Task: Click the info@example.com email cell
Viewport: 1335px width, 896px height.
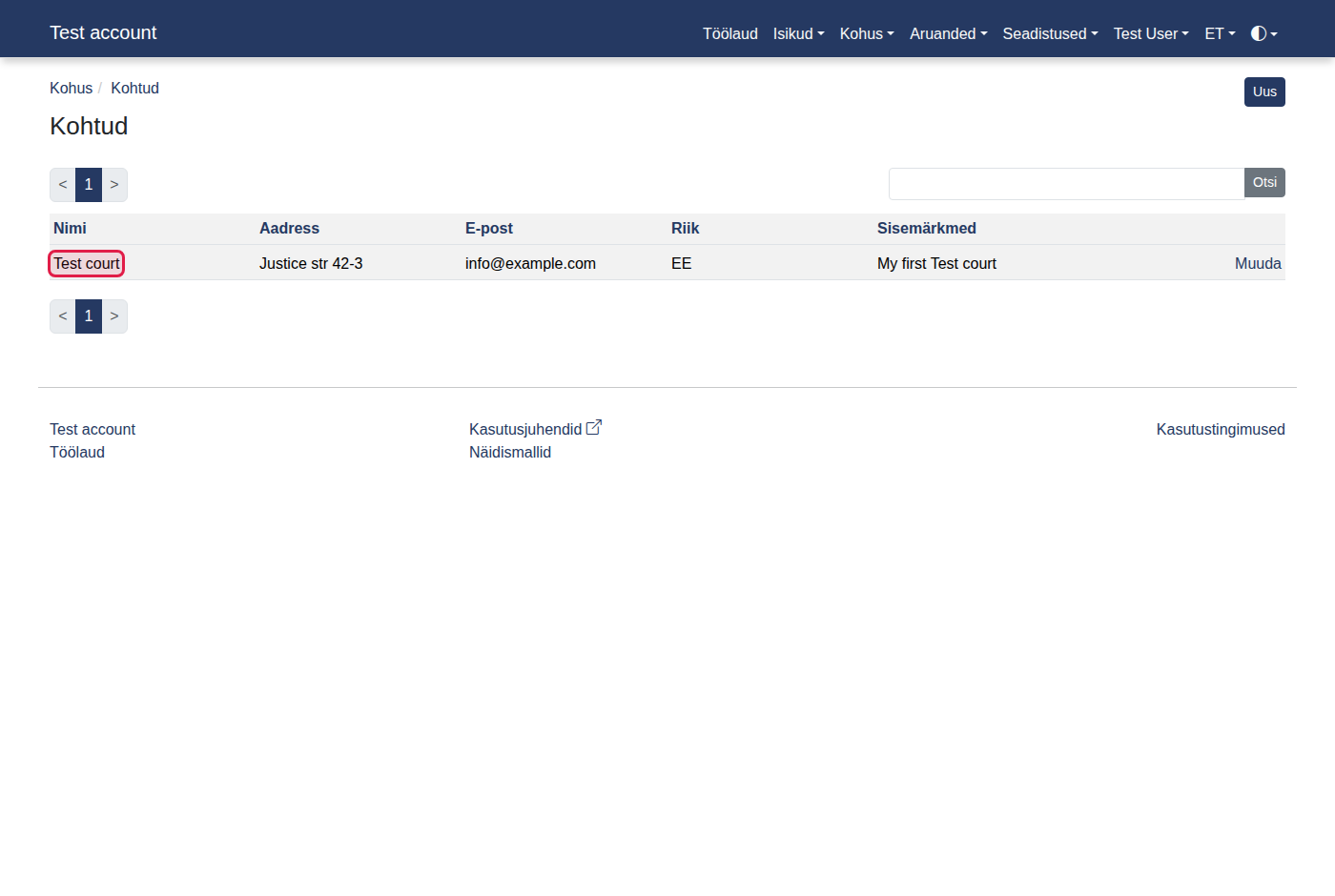Action: point(530,263)
